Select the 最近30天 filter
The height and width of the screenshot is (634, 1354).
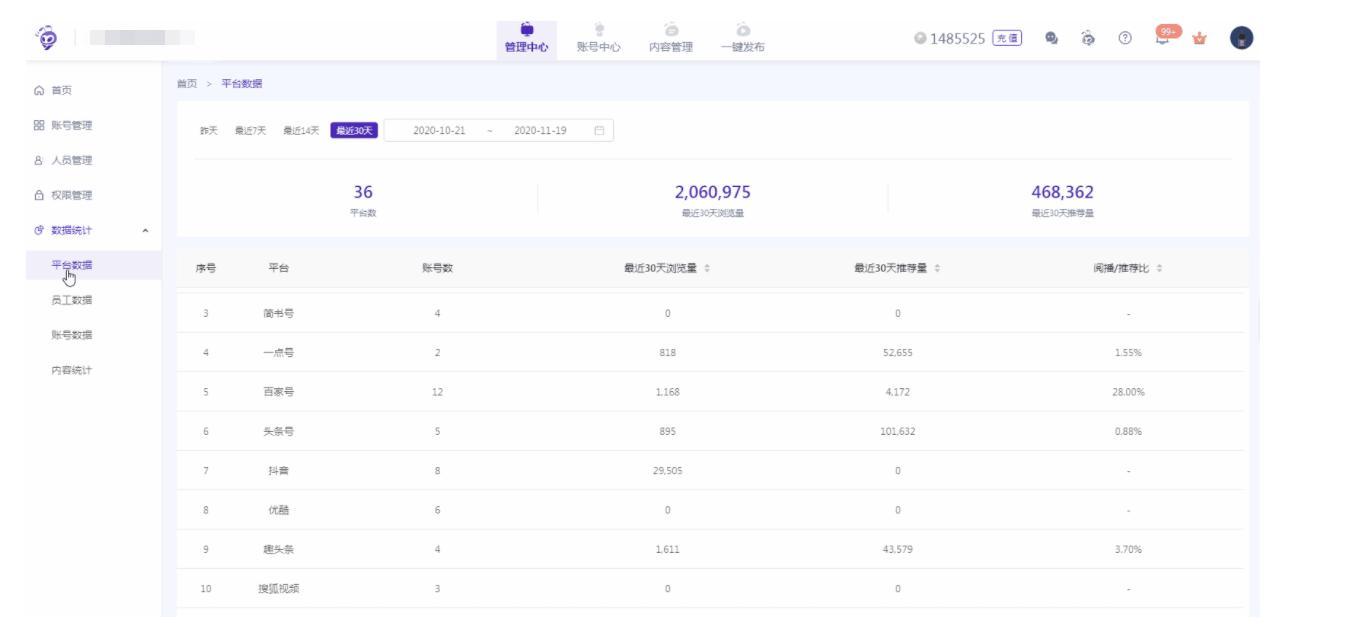354,131
